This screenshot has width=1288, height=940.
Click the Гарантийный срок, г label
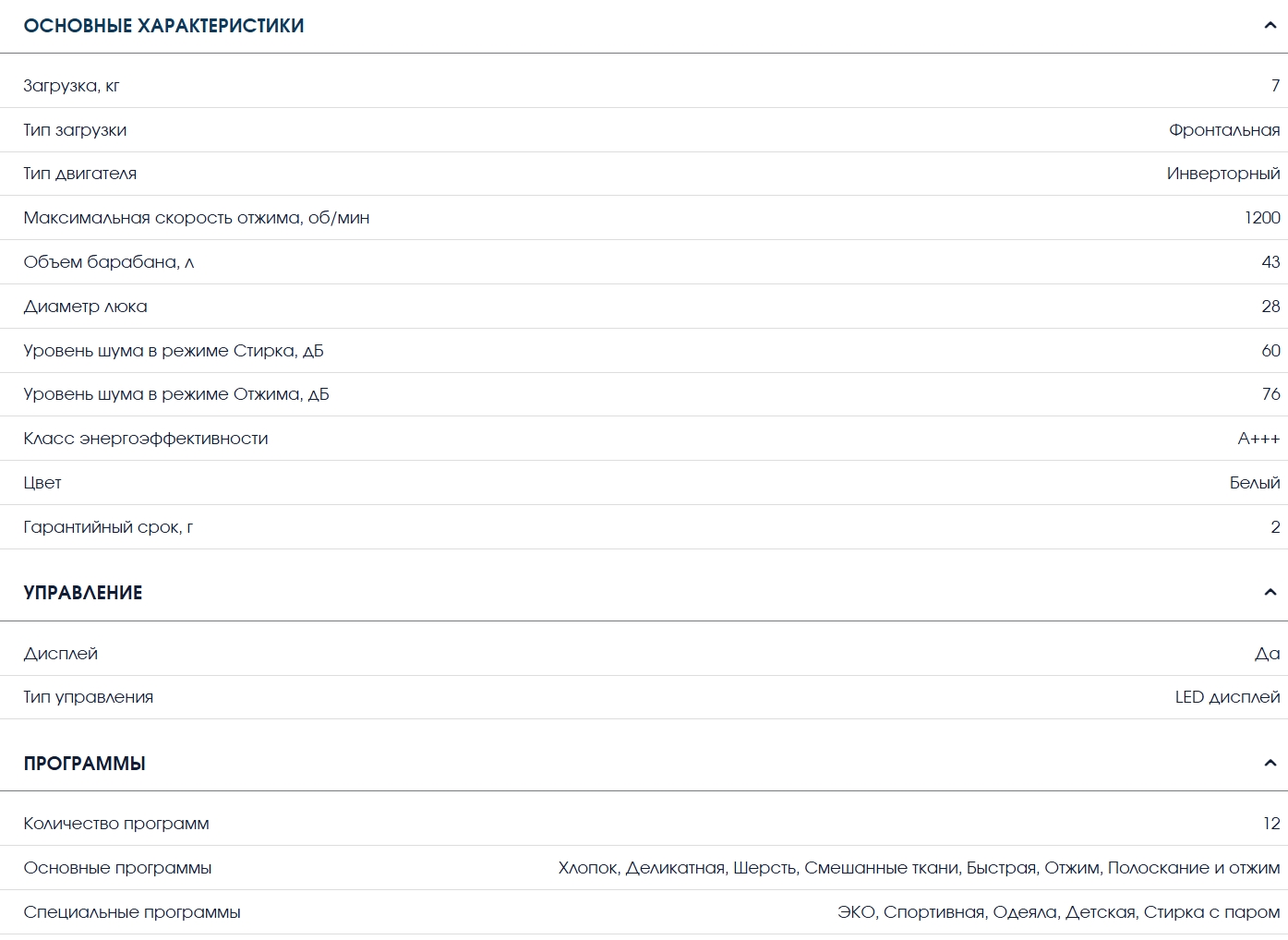(108, 527)
